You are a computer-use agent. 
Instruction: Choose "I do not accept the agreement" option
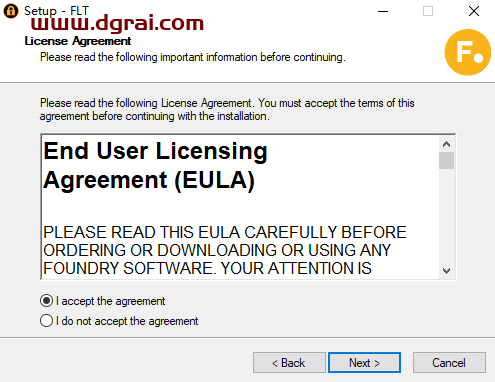point(46,321)
